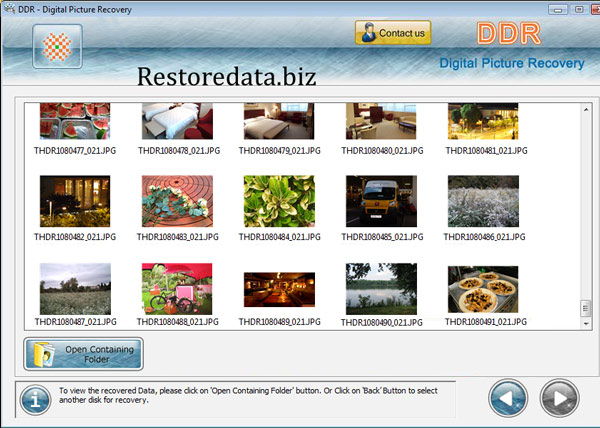Select the green leaves thumbnail THDR1080484_021.JPG
The height and width of the screenshot is (428, 600).
point(279,201)
